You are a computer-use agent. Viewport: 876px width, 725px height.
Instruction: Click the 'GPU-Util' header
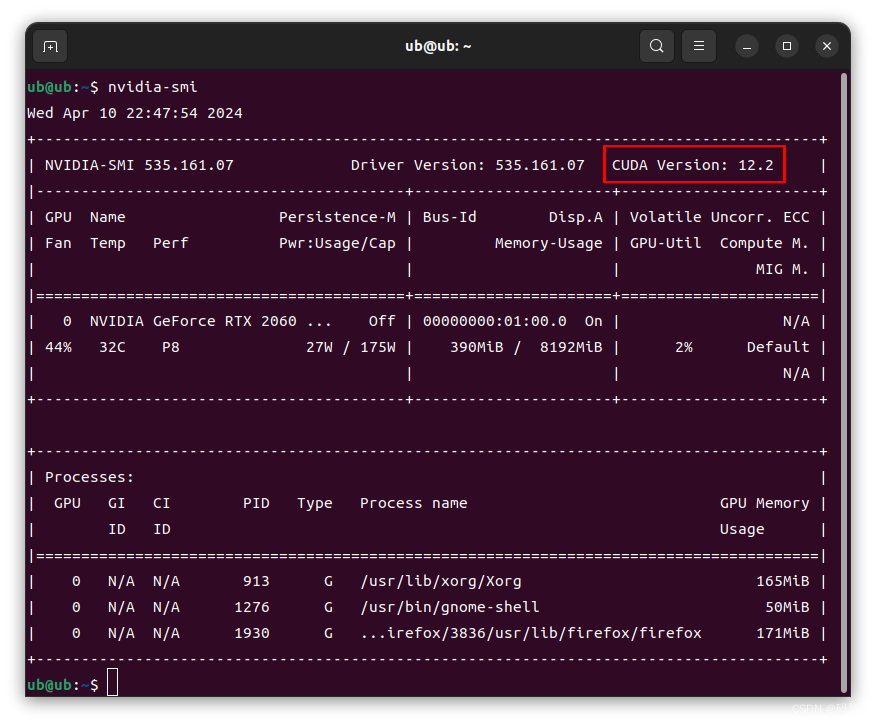coord(665,244)
